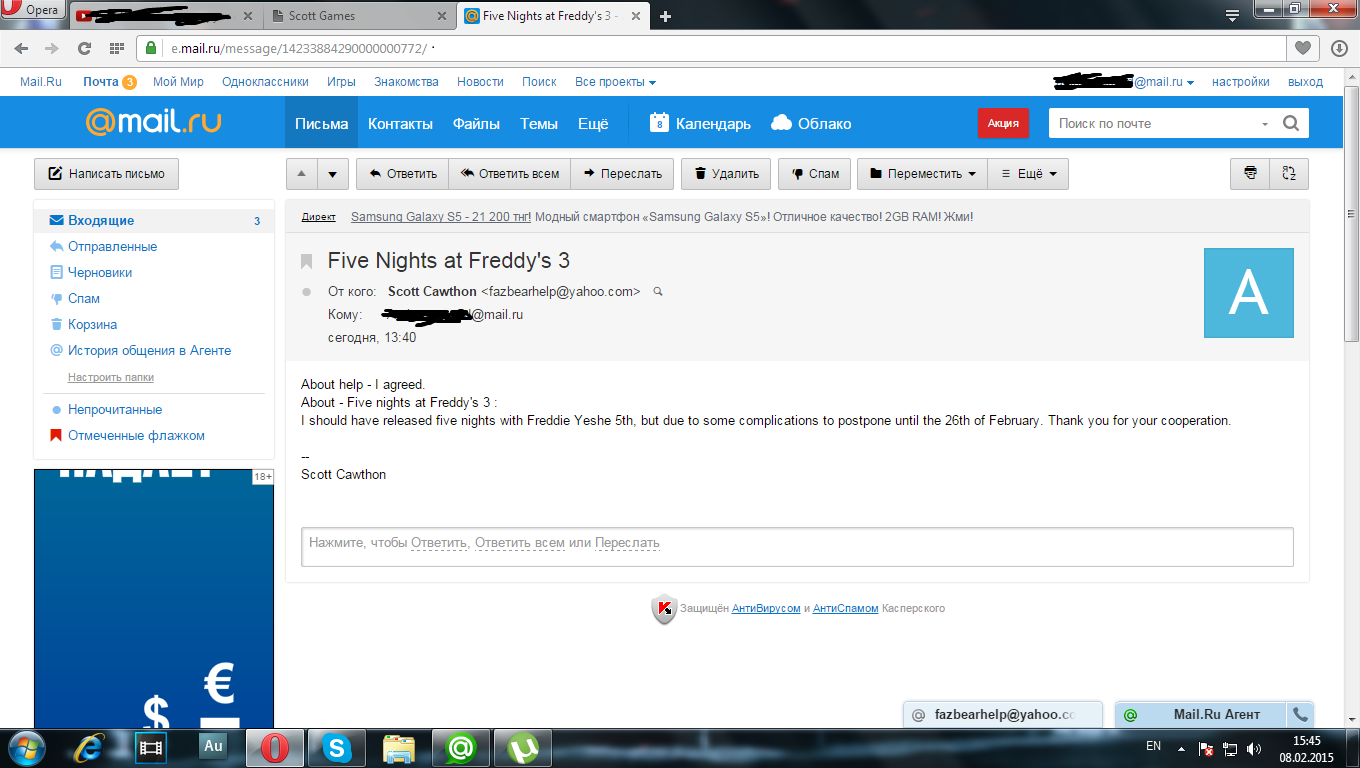Toggle the flag on this email
Screen dimensions: 1360x768
307,261
